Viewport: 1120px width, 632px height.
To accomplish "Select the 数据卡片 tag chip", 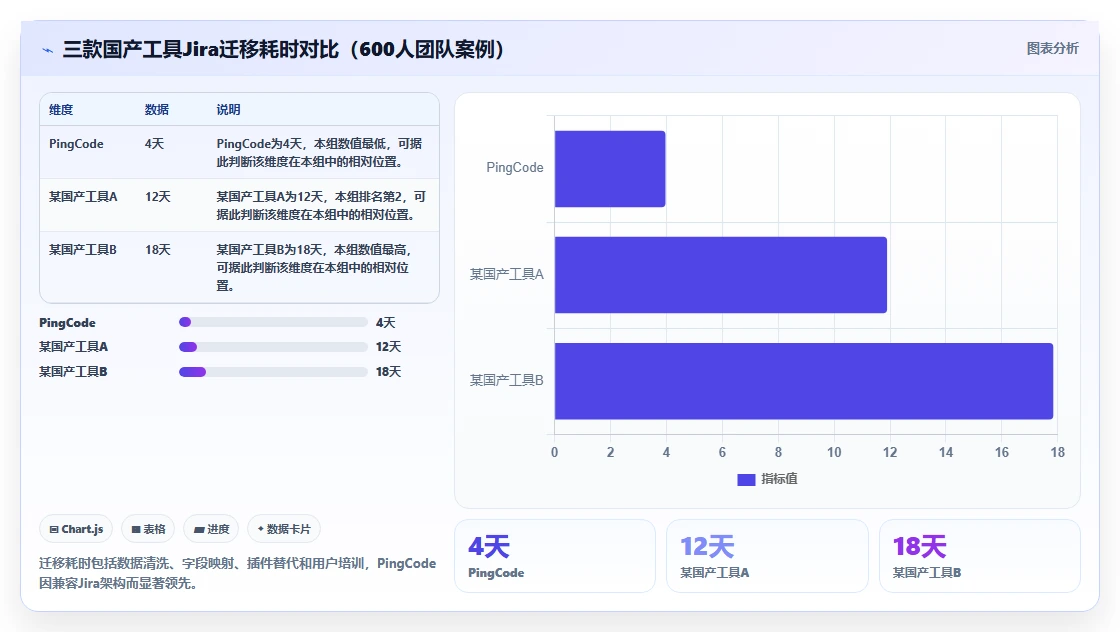I will [284, 529].
